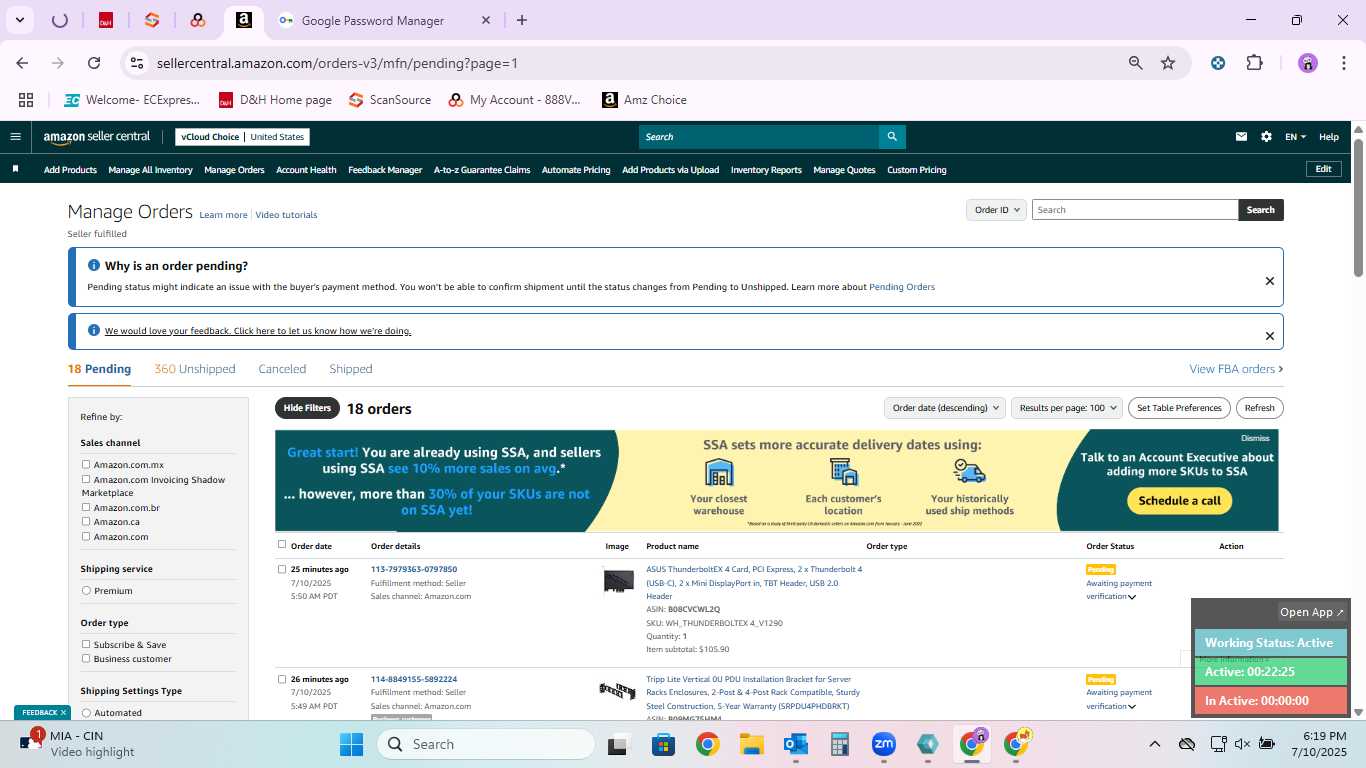Open the Order ID search type dropdown
This screenshot has width=1366, height=768.
pyautogui.click(x=996, y=210)
